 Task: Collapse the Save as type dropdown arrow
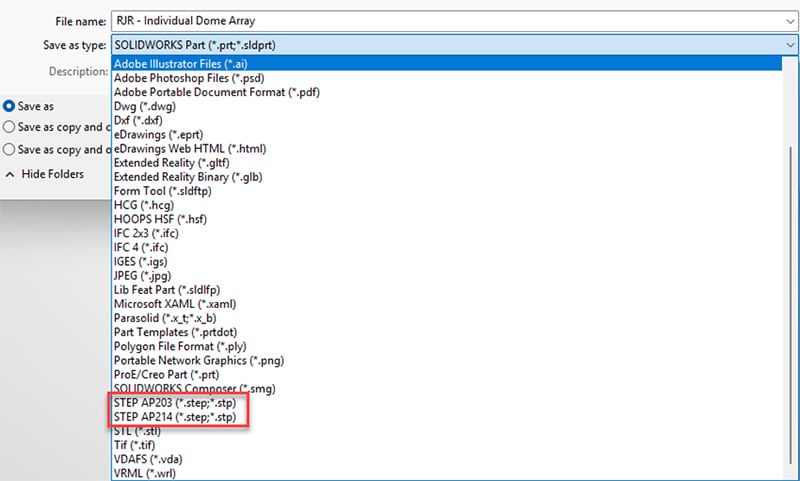click(790, 45)
